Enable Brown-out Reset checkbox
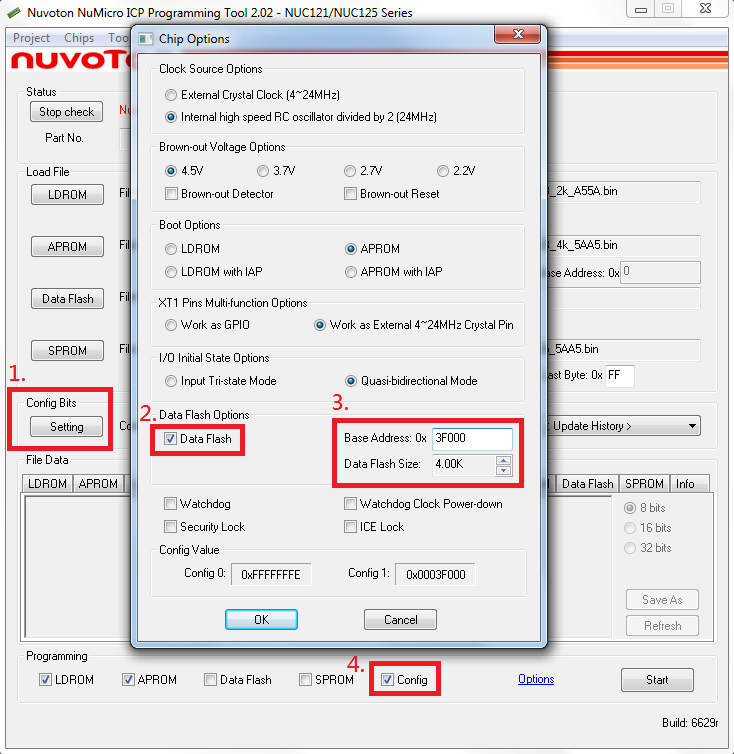This screenshot has width=734, height=754. (x=350, y=194)
